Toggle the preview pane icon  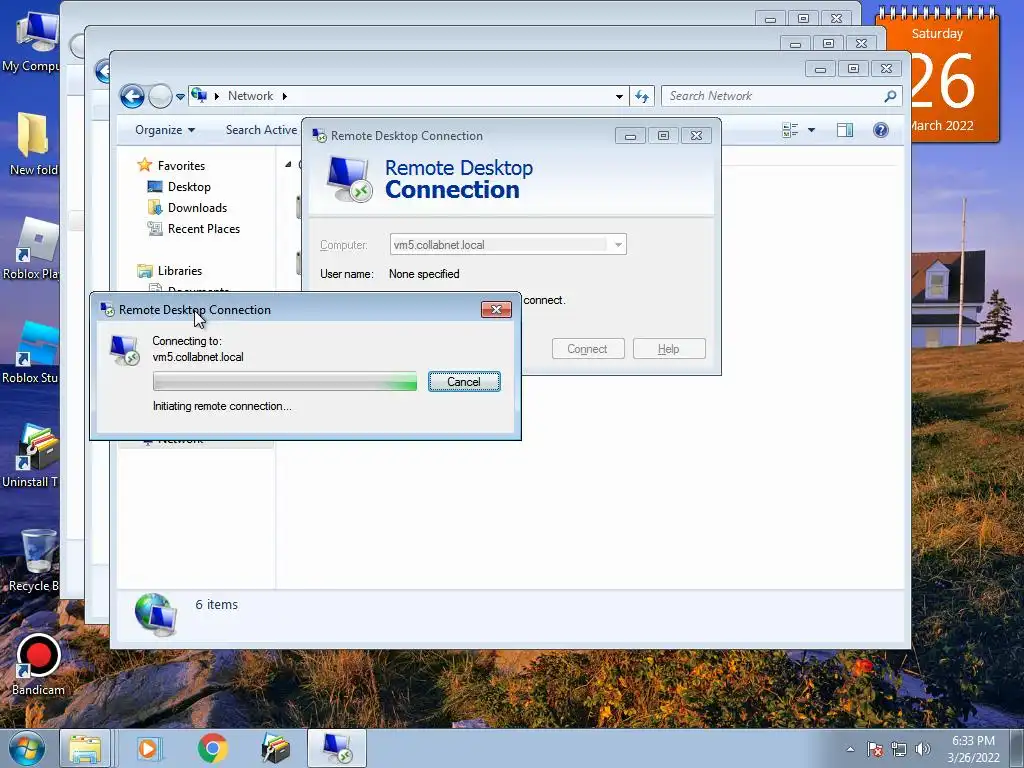coord(845,130)
